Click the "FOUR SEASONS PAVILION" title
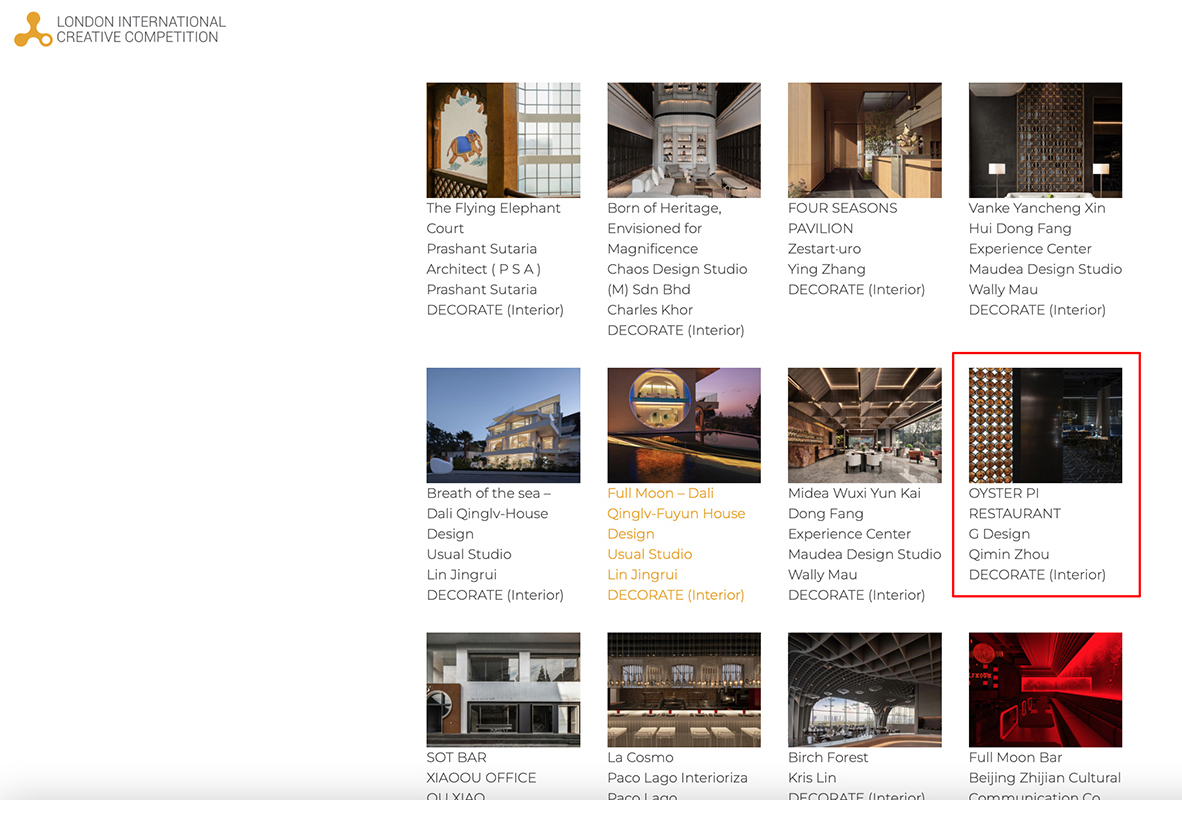Viewport: 1182px width, 834px height. point(843,218)
